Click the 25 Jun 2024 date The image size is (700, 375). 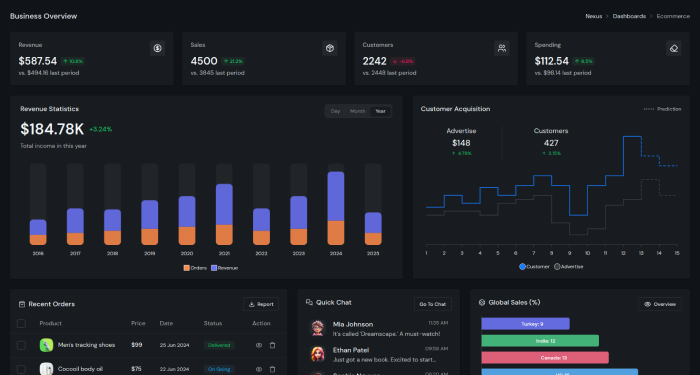[174, 345]
